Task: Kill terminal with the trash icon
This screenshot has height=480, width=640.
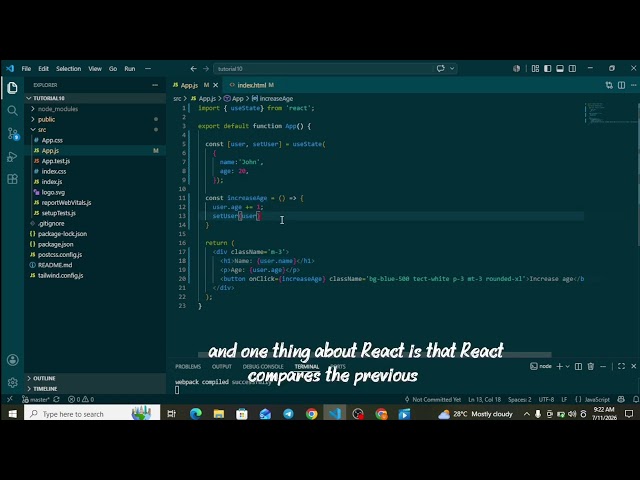Action: point(591,366)
